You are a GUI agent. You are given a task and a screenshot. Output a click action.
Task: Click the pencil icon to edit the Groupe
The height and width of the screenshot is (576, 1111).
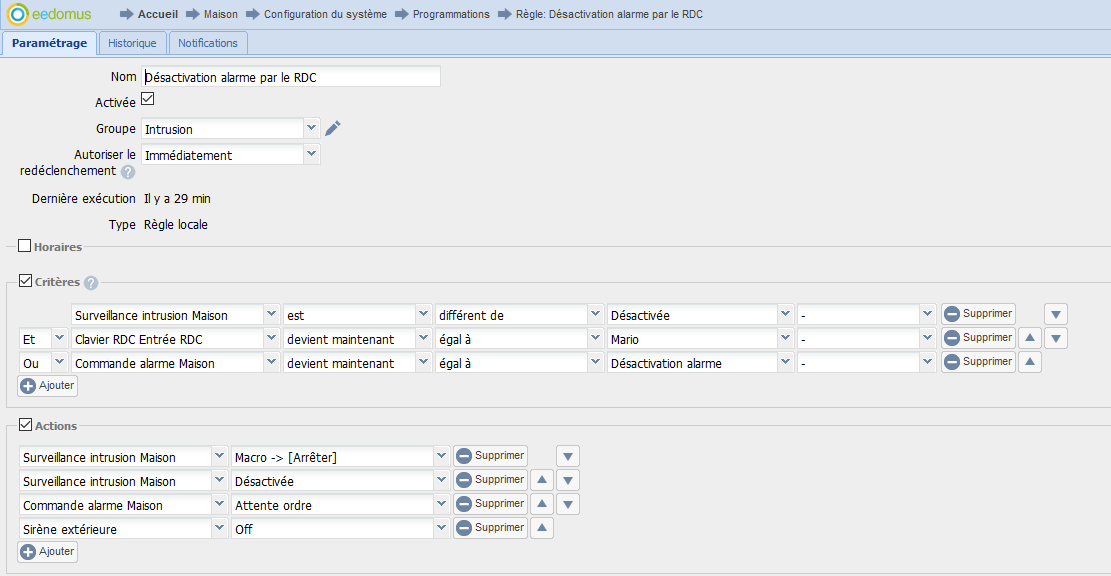click(333, 128)
